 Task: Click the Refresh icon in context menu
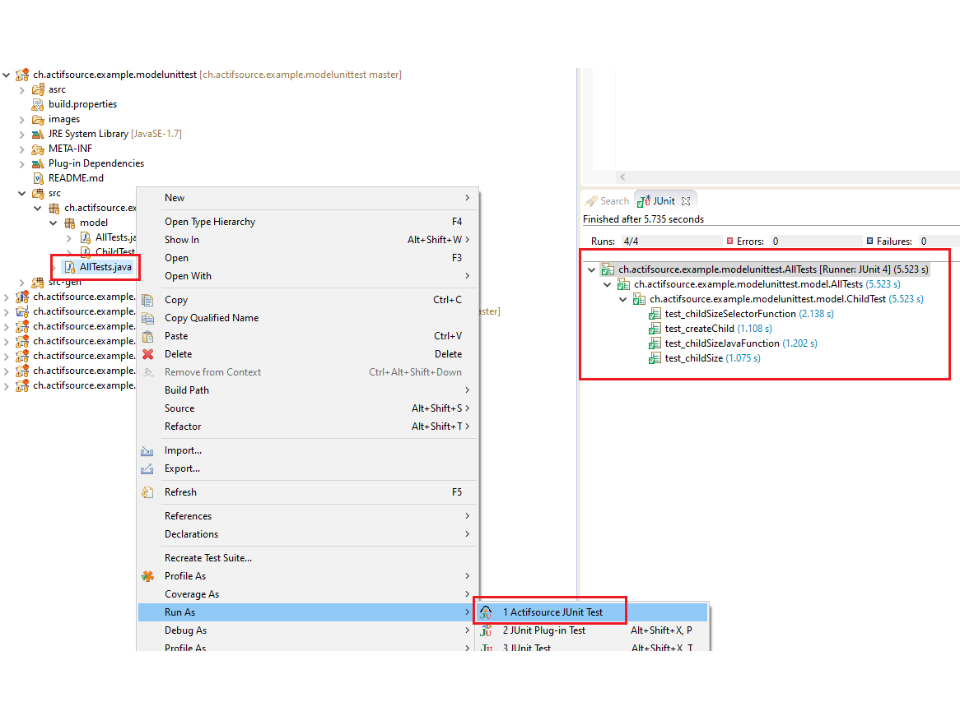click(147, 492)
